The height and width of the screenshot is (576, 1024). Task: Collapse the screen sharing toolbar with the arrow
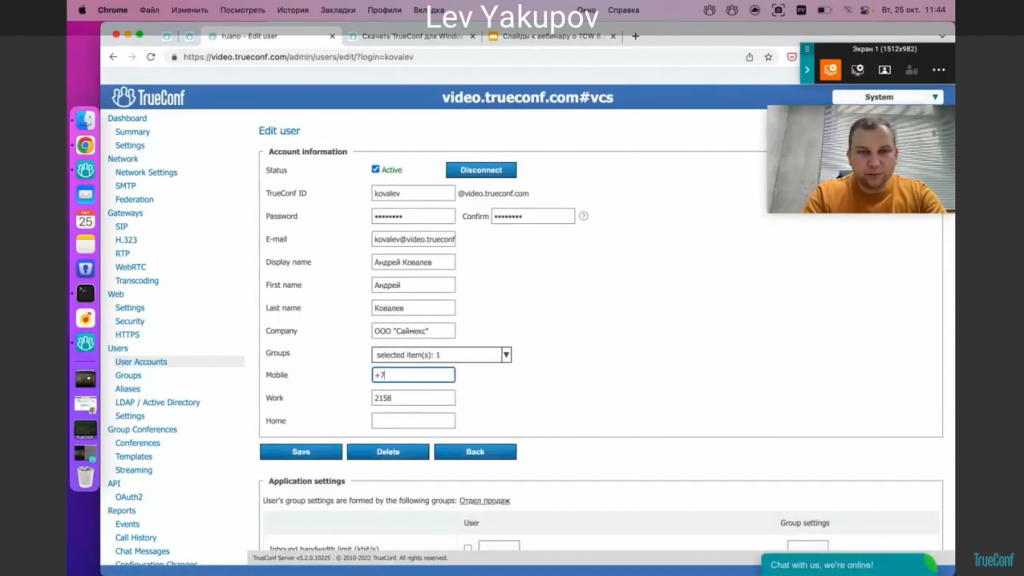[x=807, y=70]
